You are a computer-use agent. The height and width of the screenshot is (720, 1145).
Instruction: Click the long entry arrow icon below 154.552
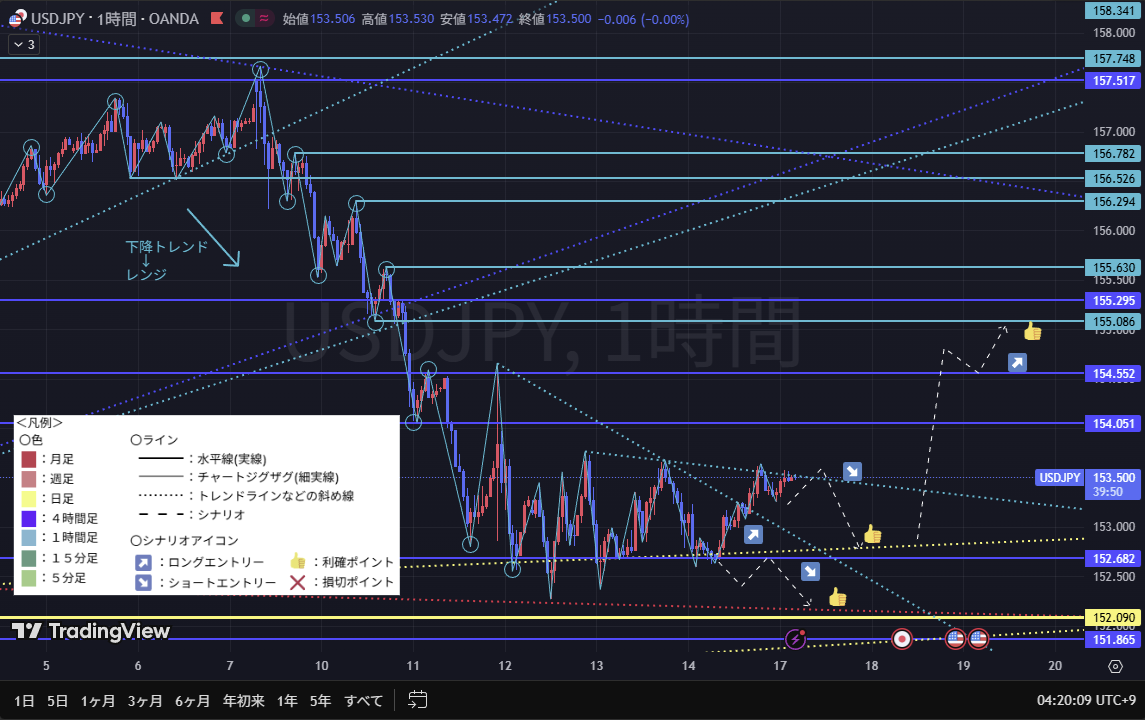click(1017, 363)
